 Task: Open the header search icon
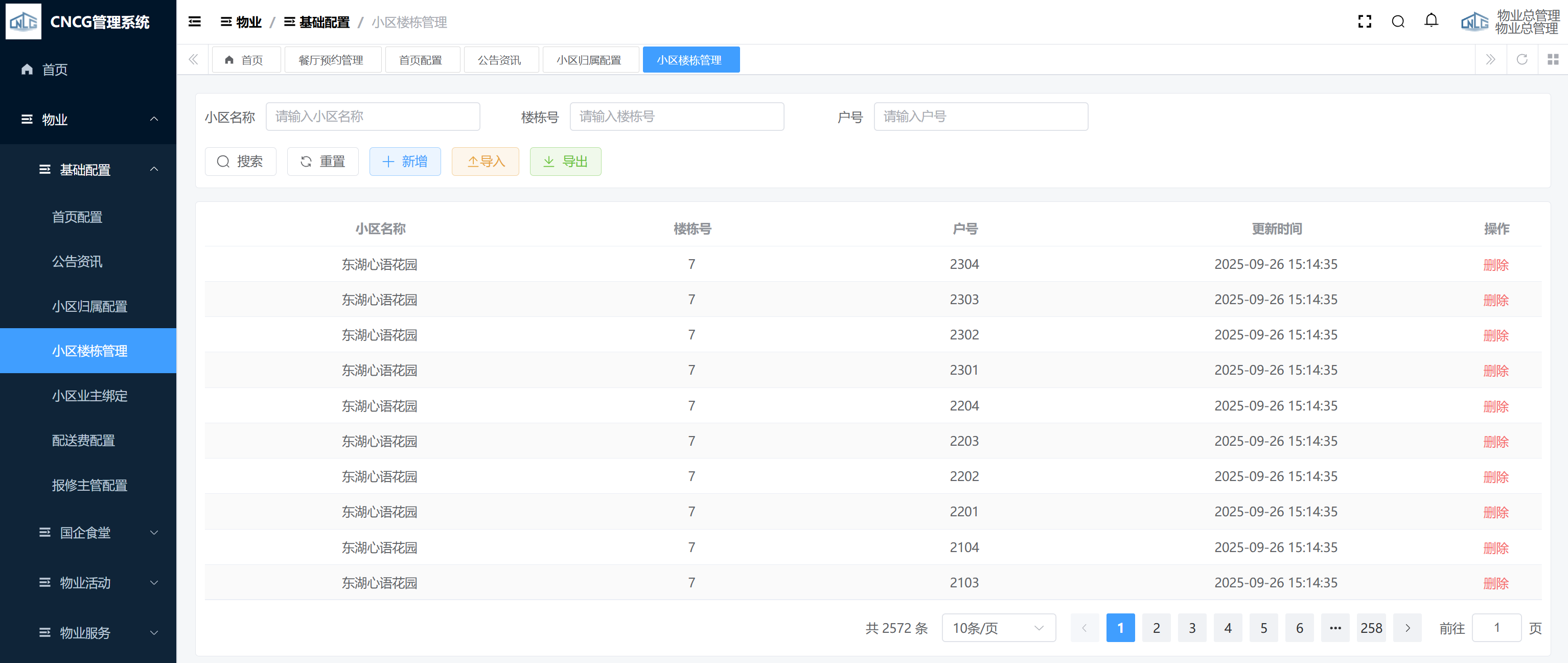point(1398,22)
